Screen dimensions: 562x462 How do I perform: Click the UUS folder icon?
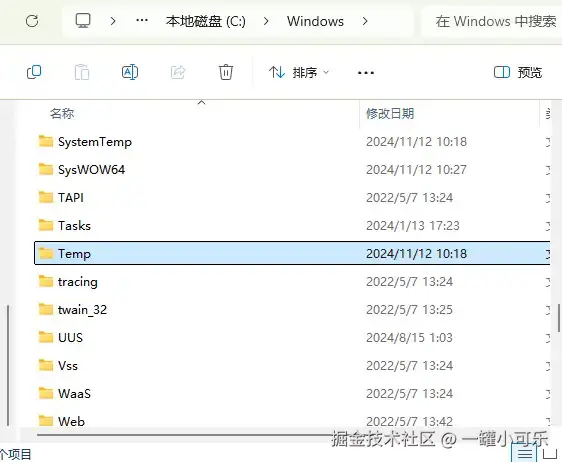[x=46, y=337]
